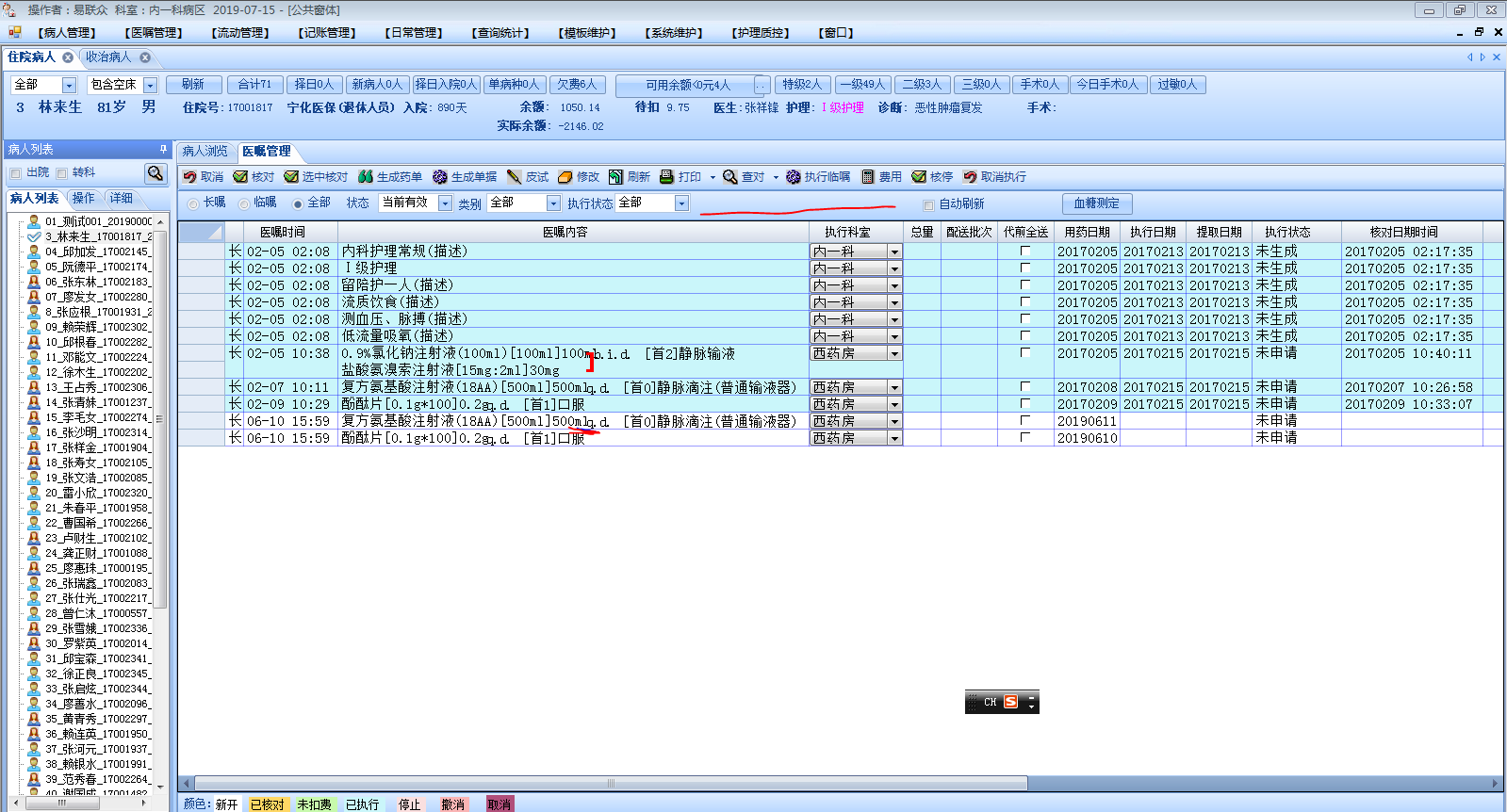Click the 核对 verify toolbar icon
This screenshot has width=1507, height=812.
240,177
